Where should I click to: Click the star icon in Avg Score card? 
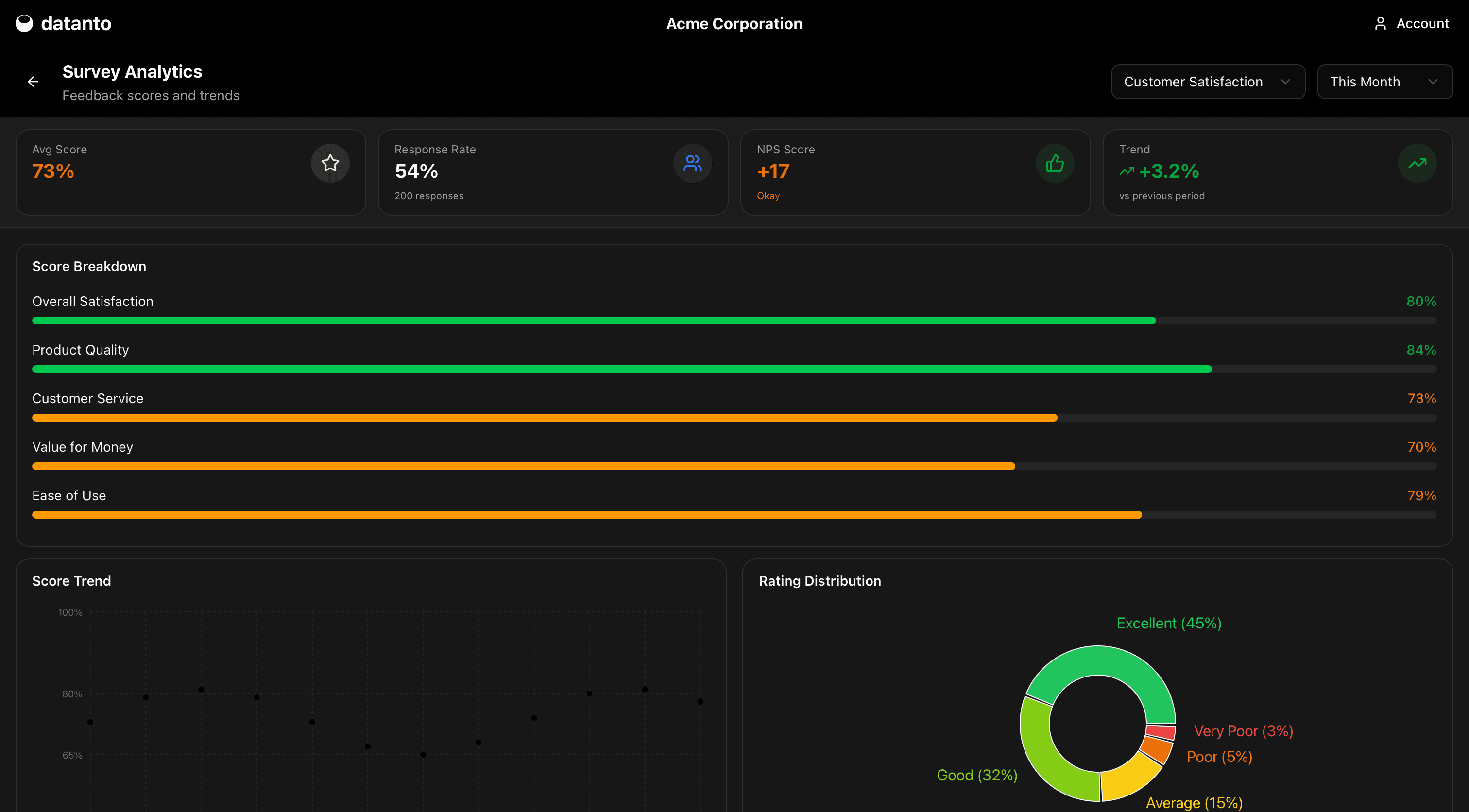330,164
